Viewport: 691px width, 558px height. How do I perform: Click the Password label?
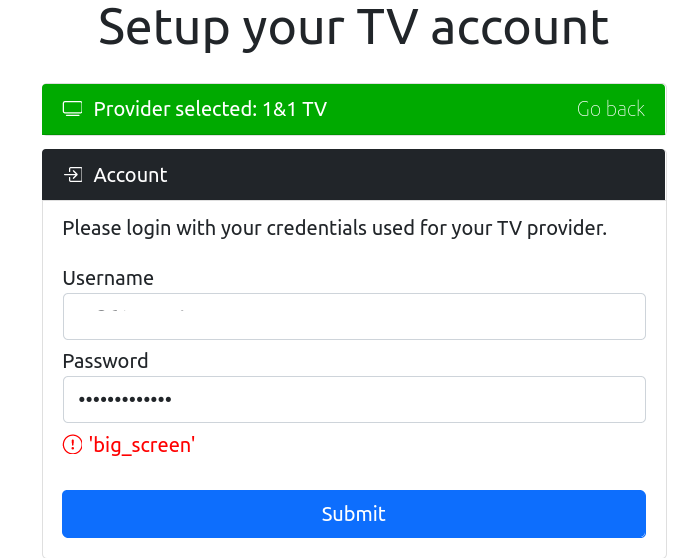105,361
